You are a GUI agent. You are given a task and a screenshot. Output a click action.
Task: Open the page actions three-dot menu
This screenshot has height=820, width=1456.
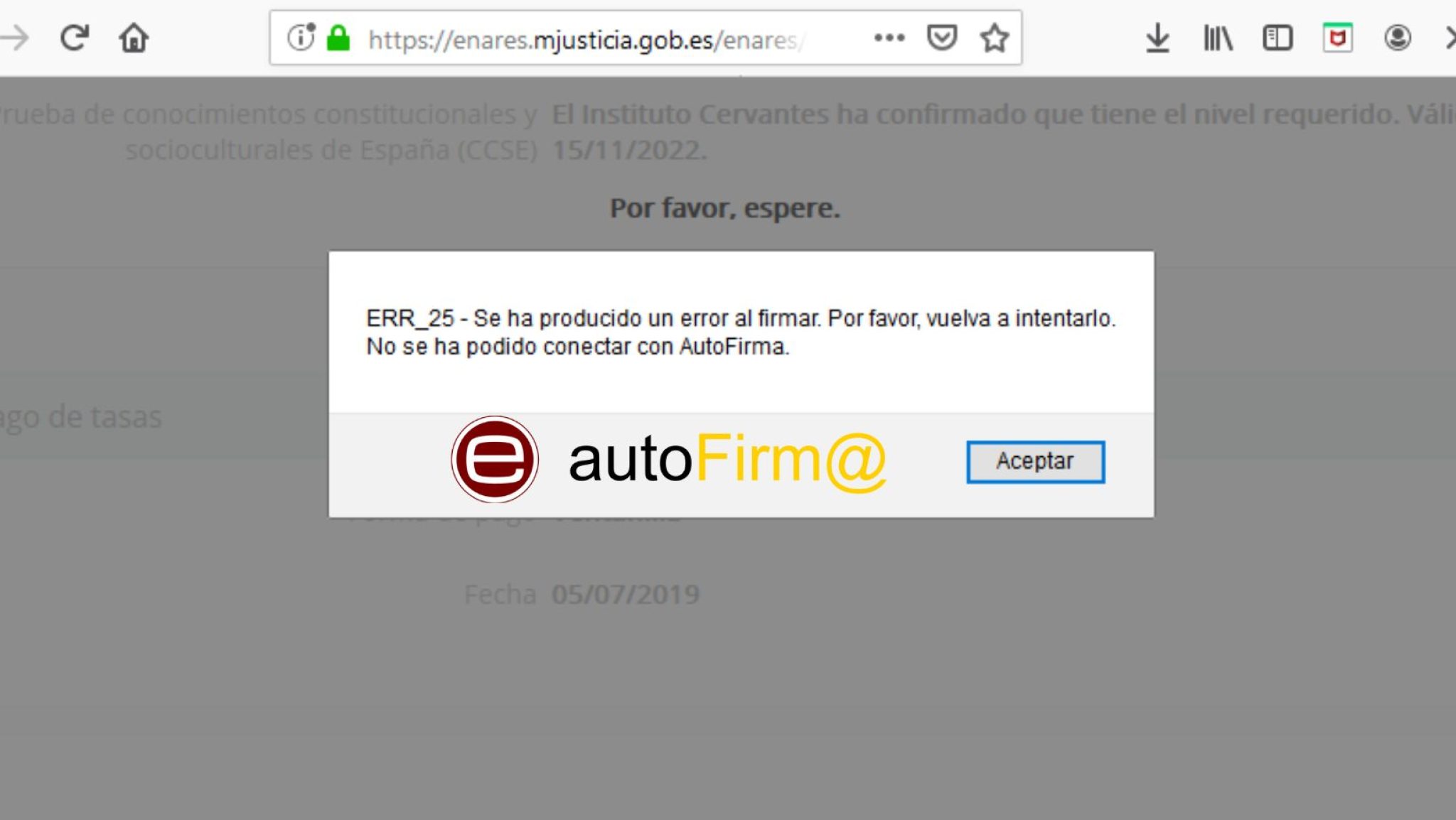pyautogui.click(x=889, y=38)
